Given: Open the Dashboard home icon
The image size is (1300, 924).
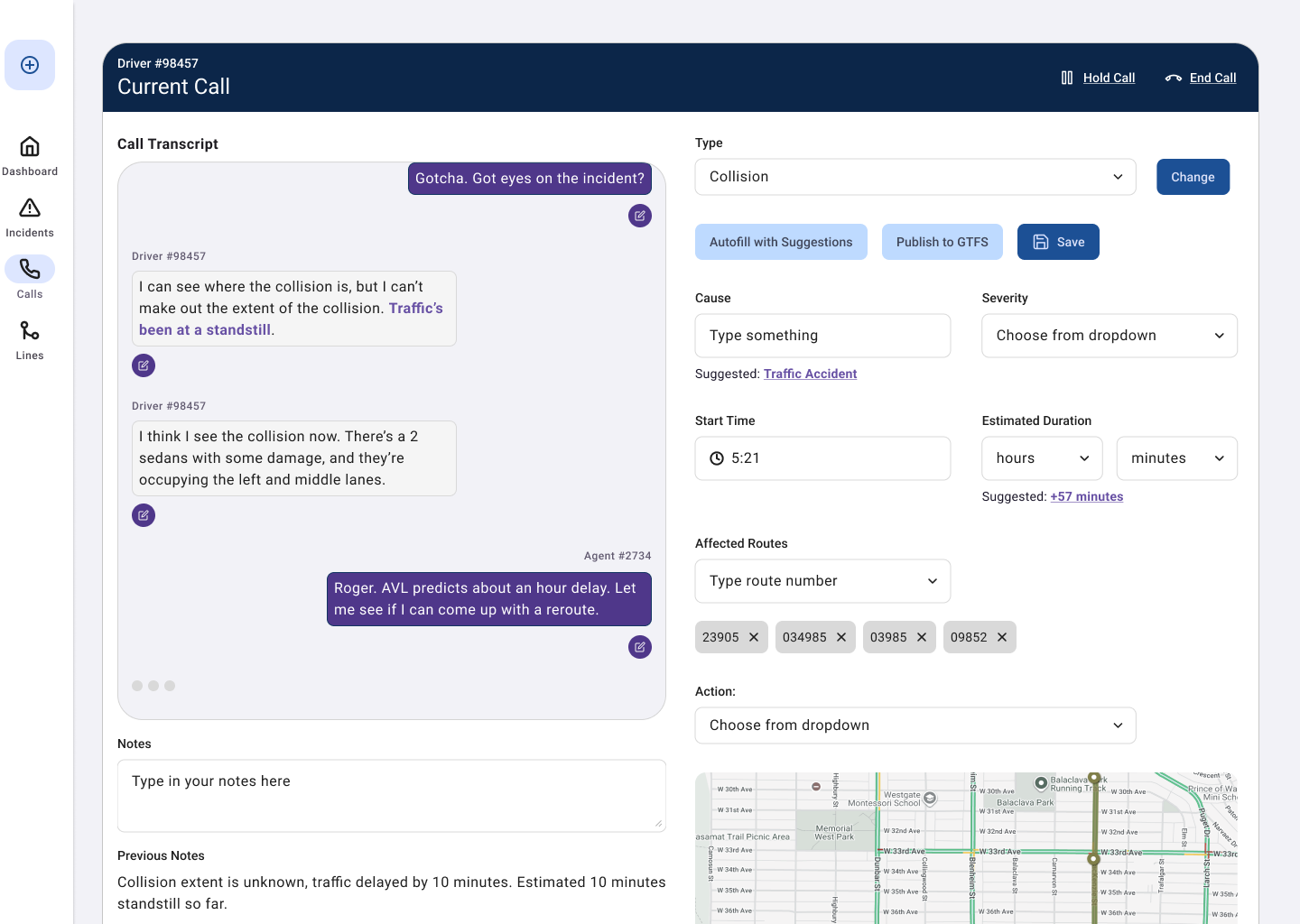Looking at the screenshot, I should click(30, 146).
